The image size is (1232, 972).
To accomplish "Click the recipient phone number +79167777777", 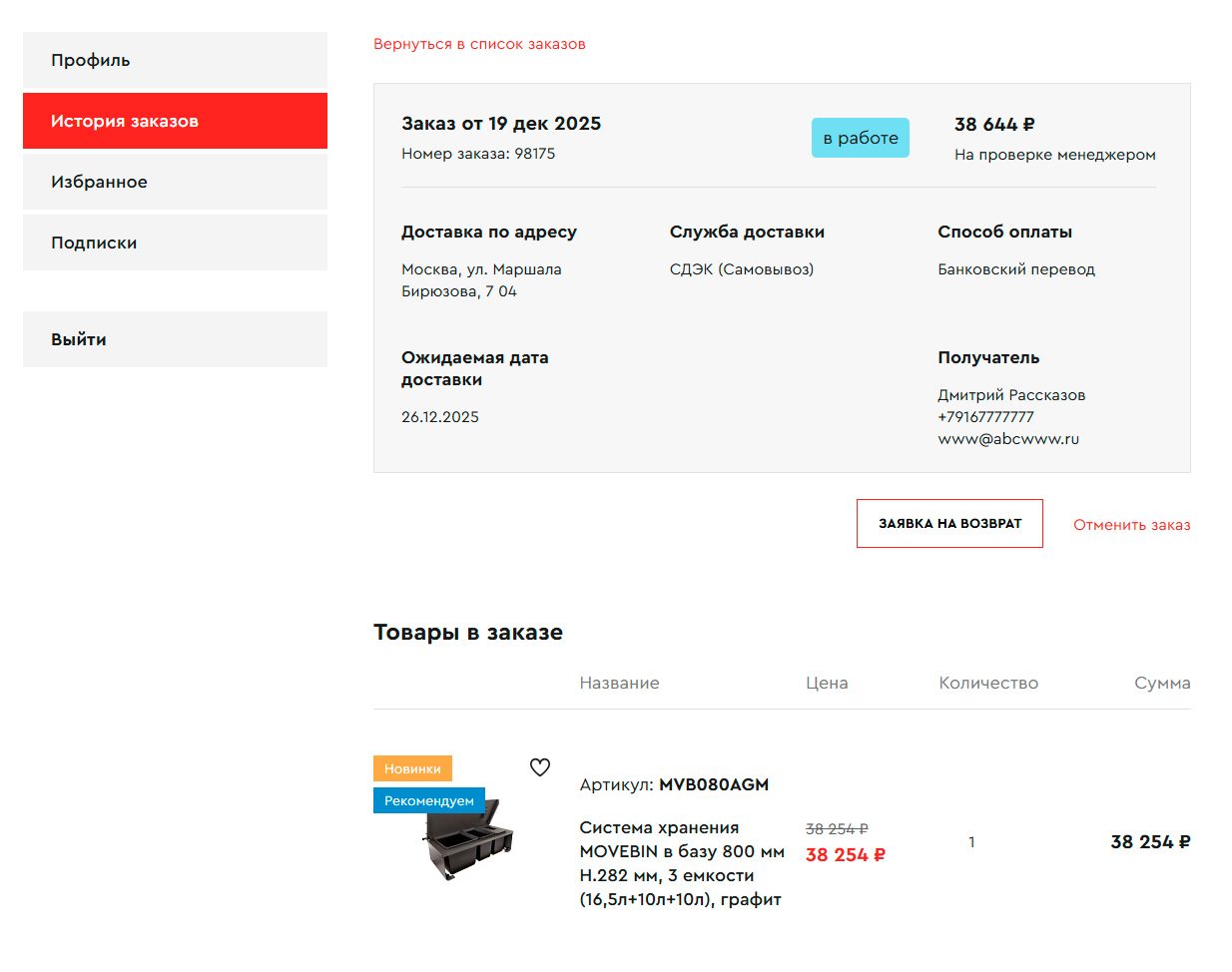I will pyautogui.click(x=985, y=417).
